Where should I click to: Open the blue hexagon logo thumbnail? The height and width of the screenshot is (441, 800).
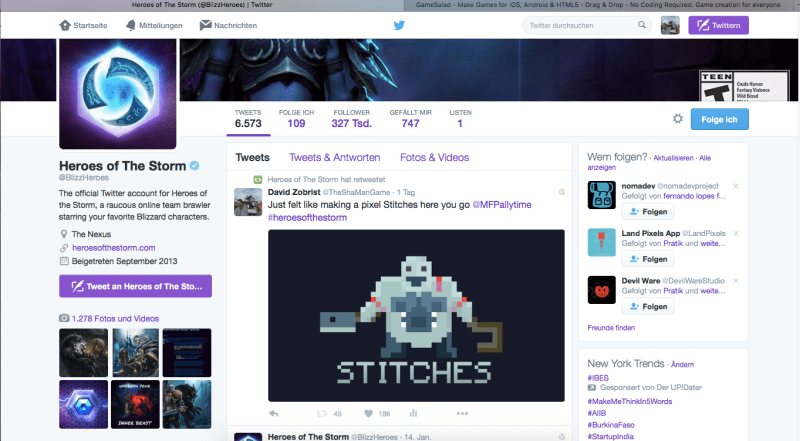84,404
